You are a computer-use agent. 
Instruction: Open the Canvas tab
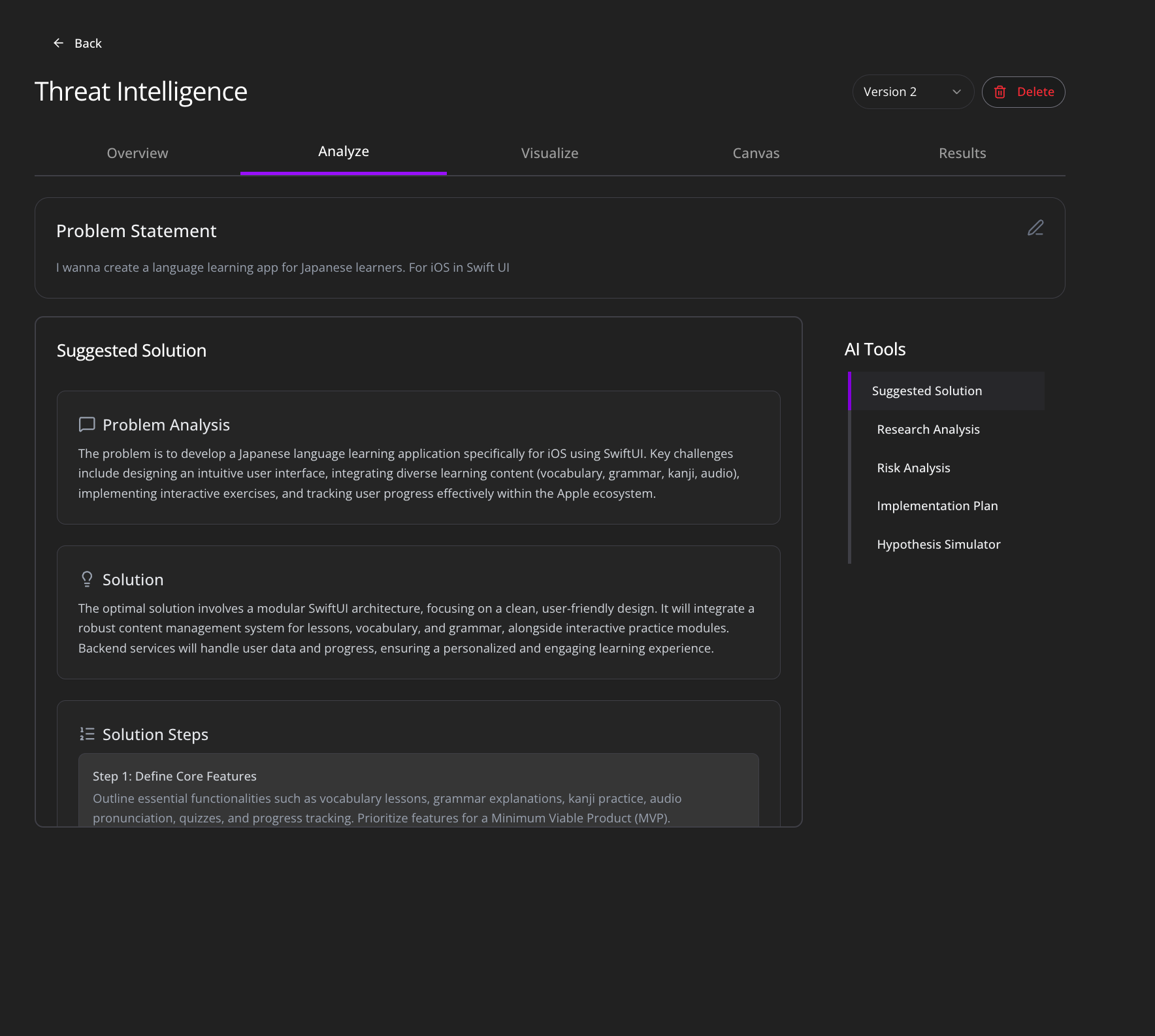[x=756, y=153]
